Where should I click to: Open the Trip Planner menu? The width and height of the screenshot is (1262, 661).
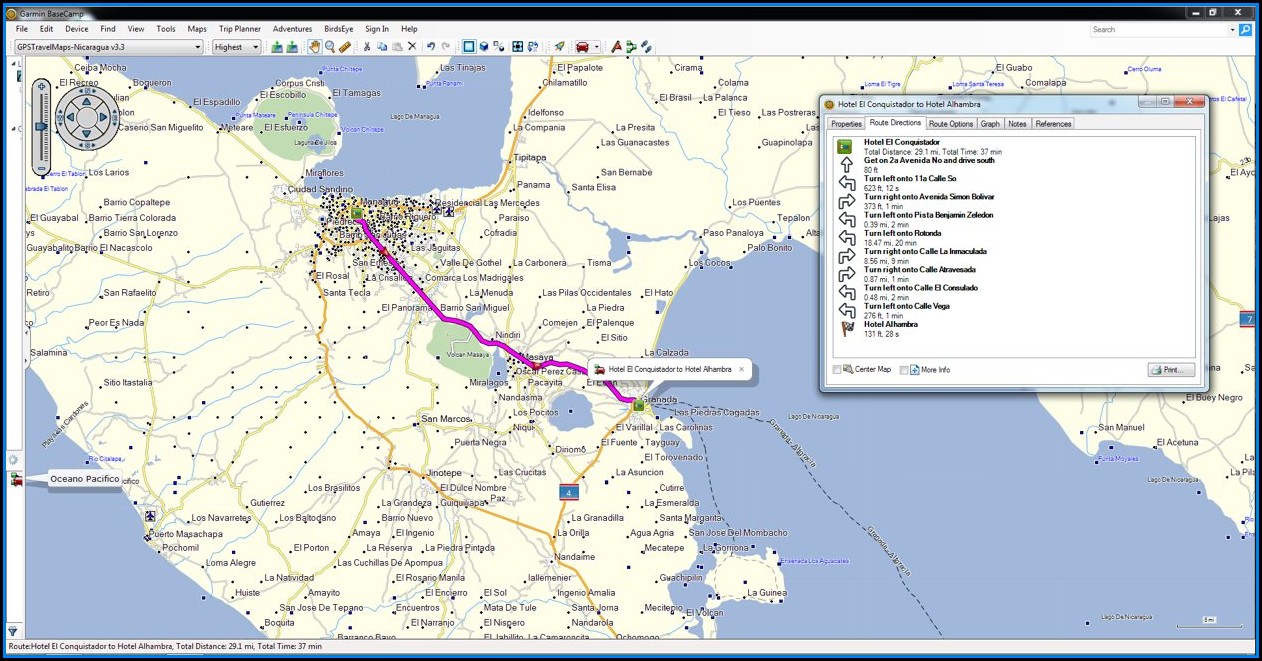(x=240, y=29)
